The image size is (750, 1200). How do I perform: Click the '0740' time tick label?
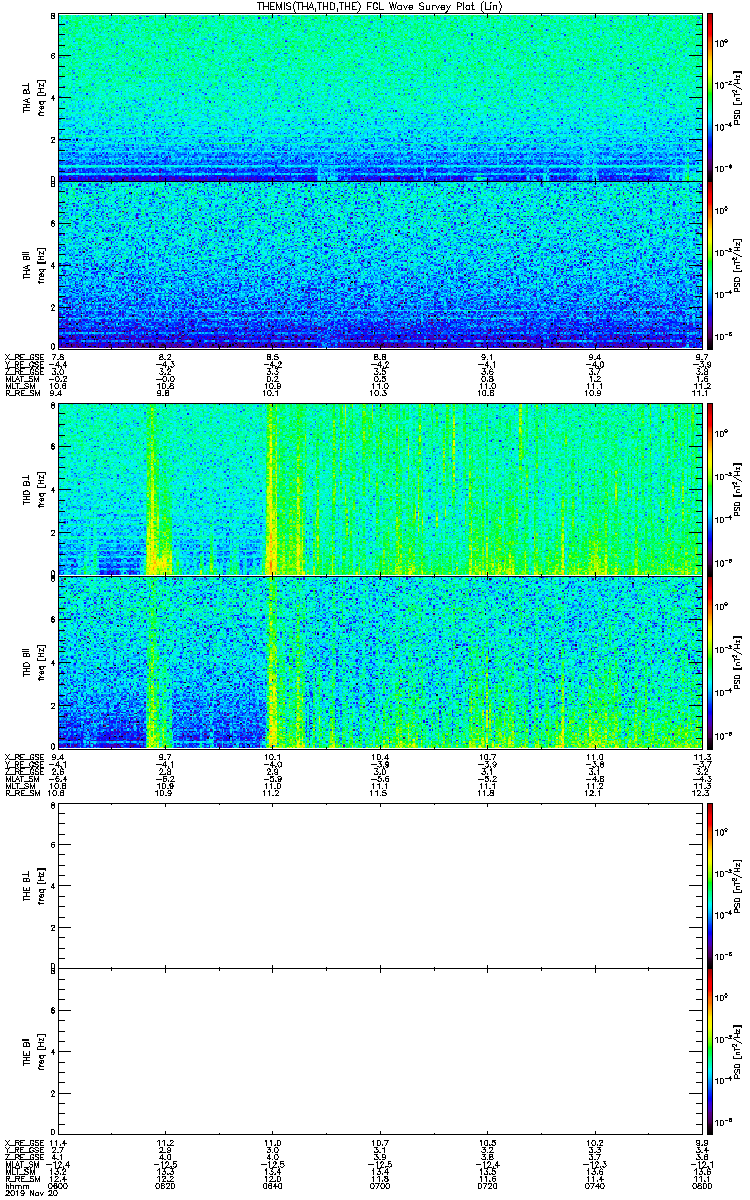(594, 1186)
